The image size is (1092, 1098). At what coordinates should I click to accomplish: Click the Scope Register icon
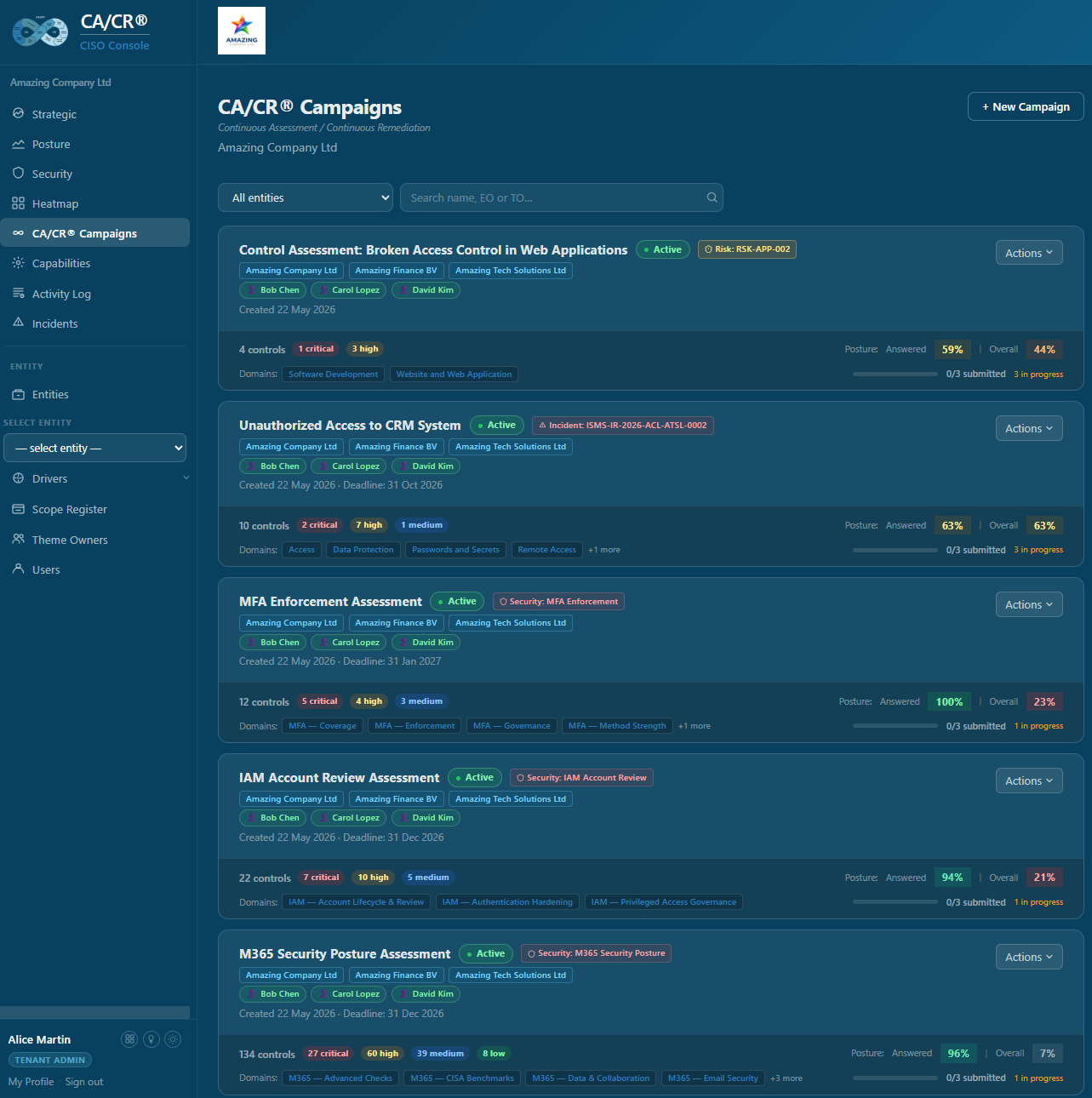(18, 509)
